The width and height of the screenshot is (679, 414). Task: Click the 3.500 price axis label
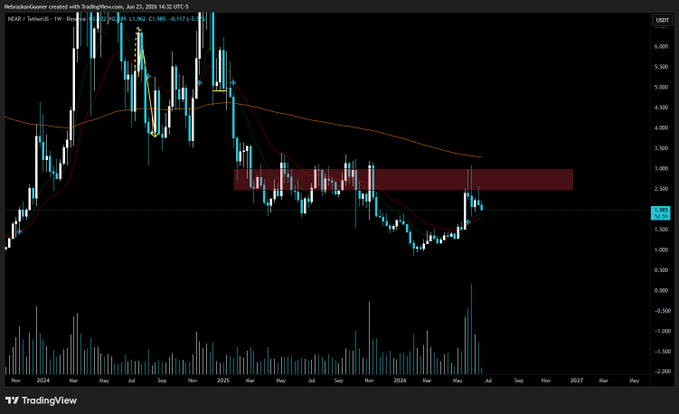tap(661, 148)
